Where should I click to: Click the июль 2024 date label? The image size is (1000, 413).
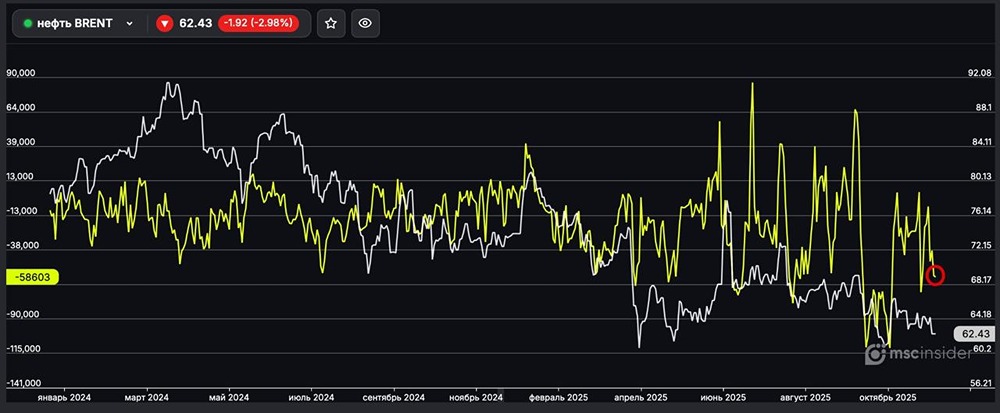coord(312,397)
